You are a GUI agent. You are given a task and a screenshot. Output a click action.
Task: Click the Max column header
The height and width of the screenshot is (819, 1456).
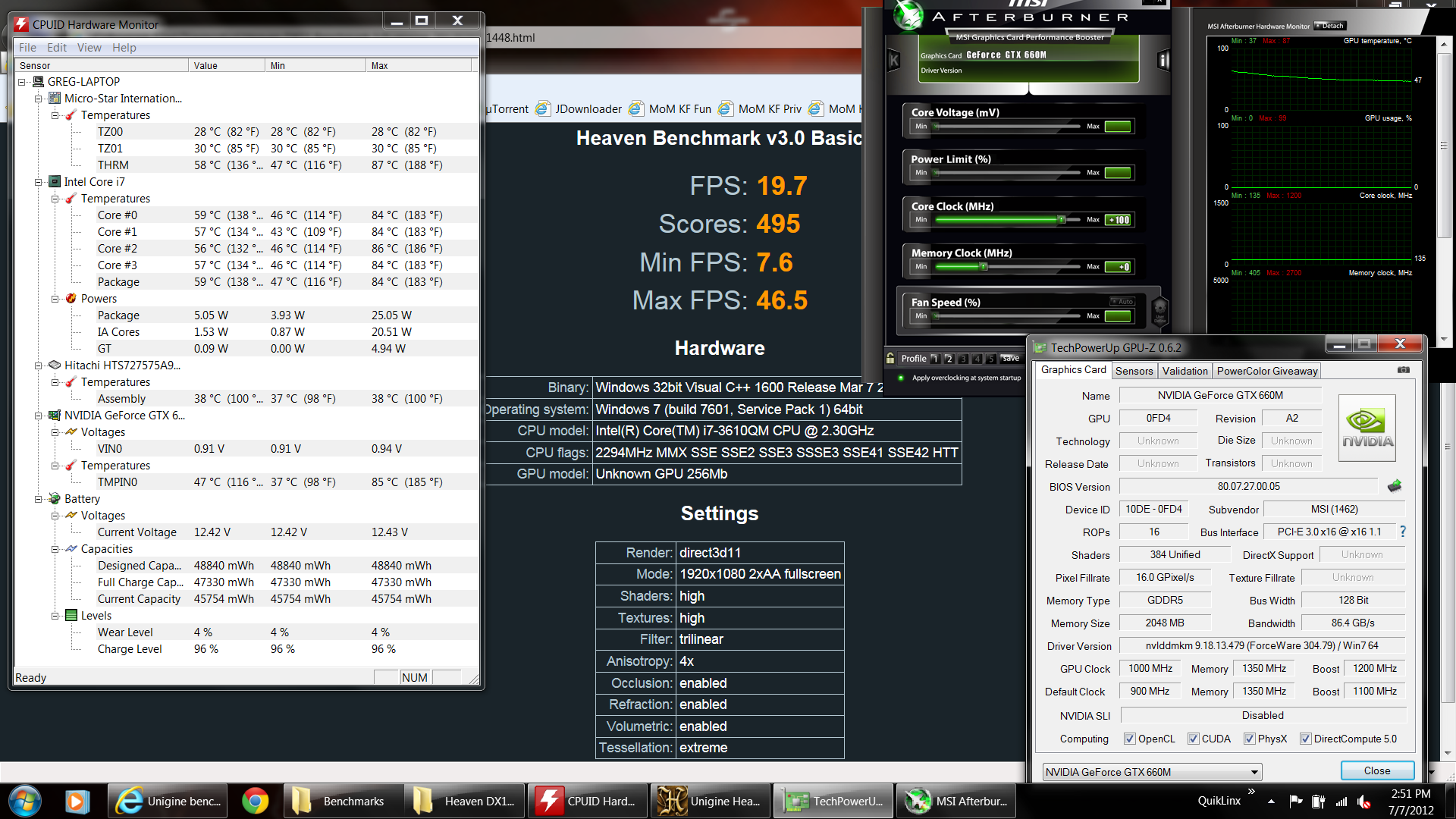click(418, 65)
